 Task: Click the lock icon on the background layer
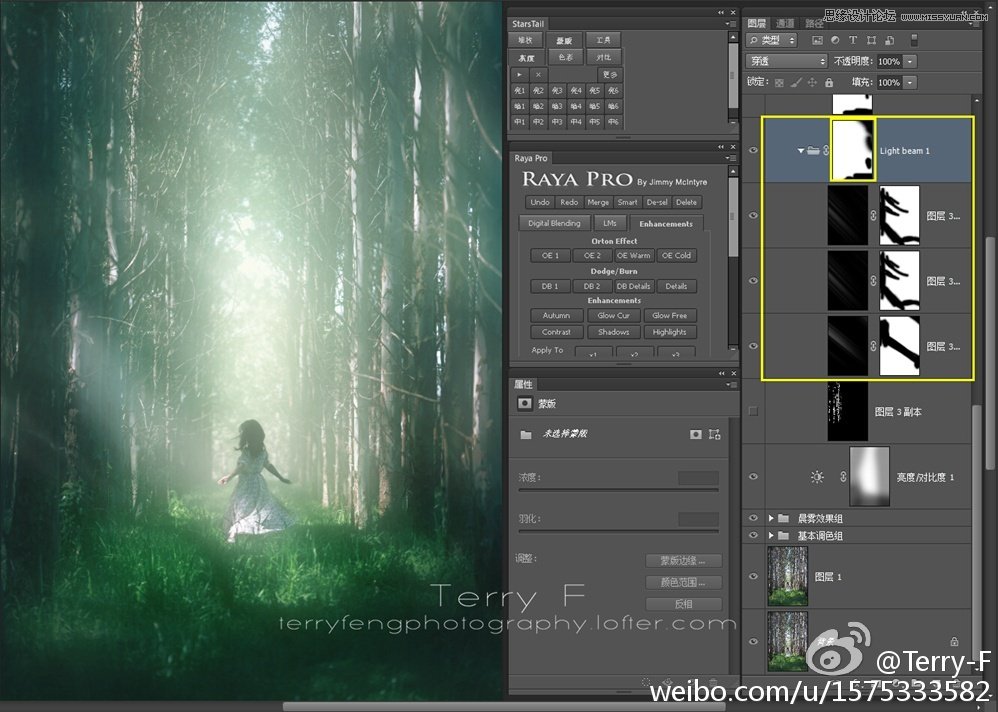[954, 641]
